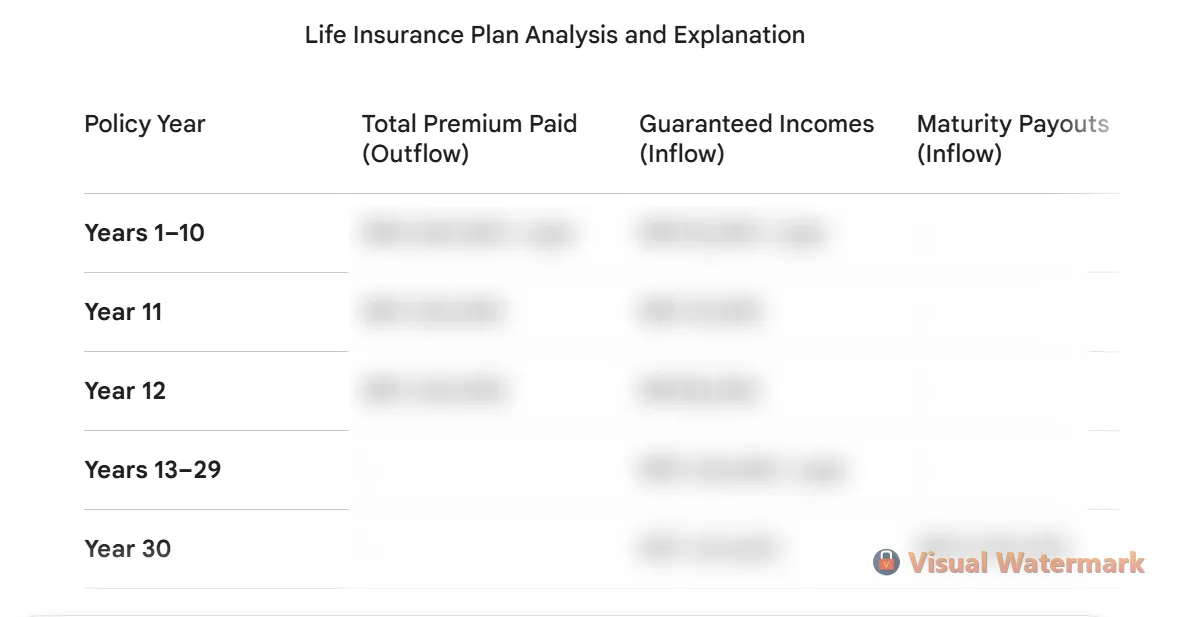Select the Total Premium Paid (Outflow) header
Image resolution: width=1187 pixels, height=617 pixels.
pyautogui.click(x=469, y=138)
